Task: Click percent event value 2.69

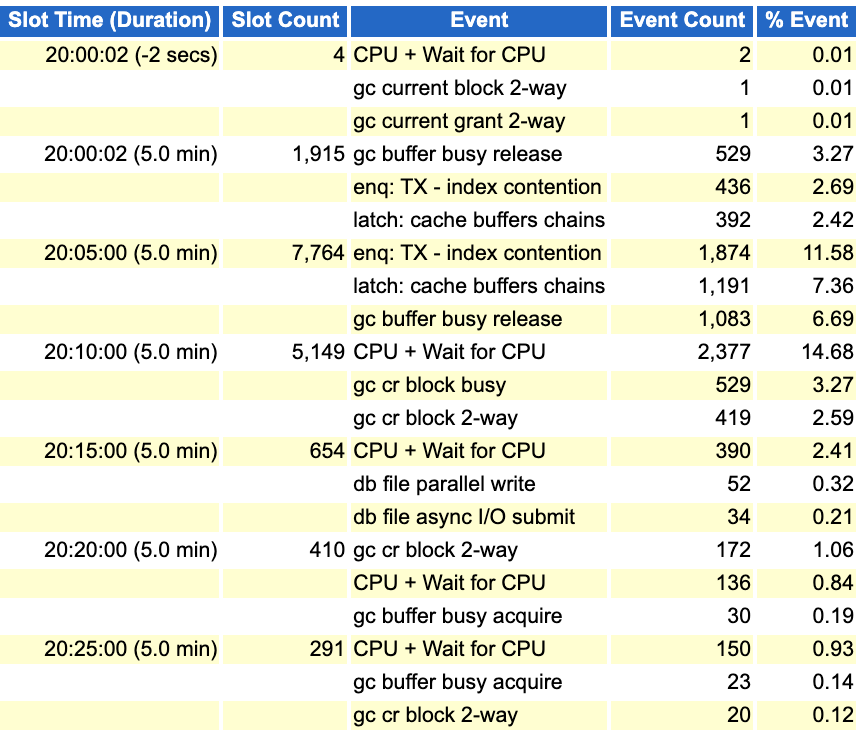Action: 833,187
